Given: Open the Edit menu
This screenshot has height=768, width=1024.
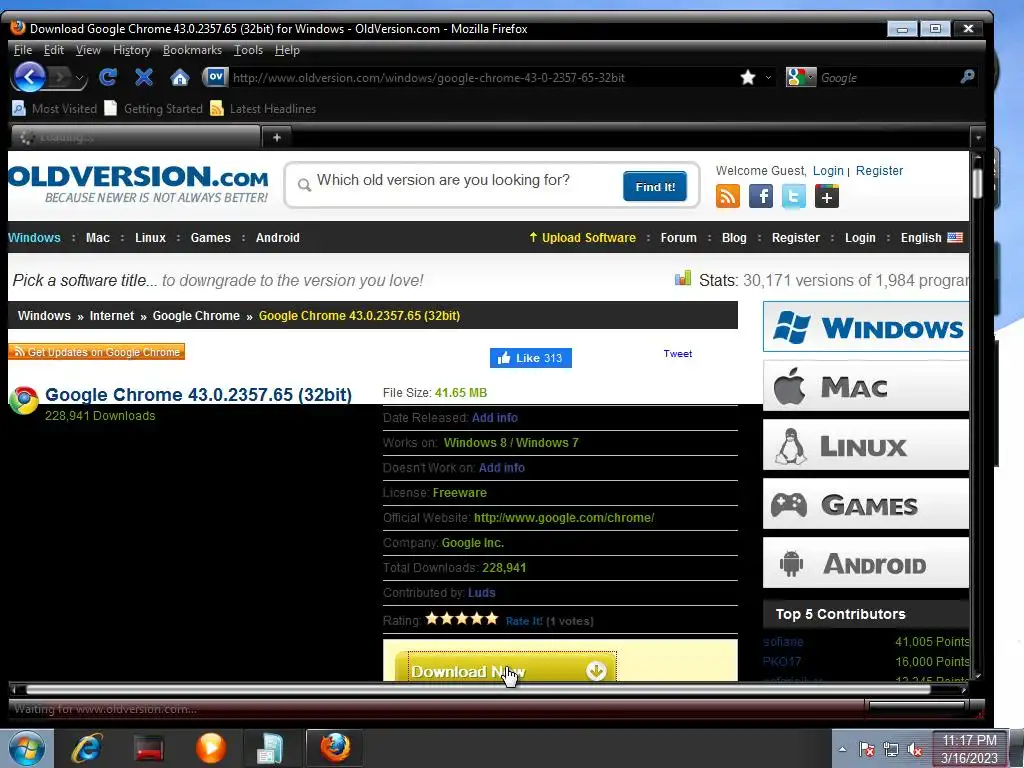Looking at the screenshot, I should click(x=54, y=50).
